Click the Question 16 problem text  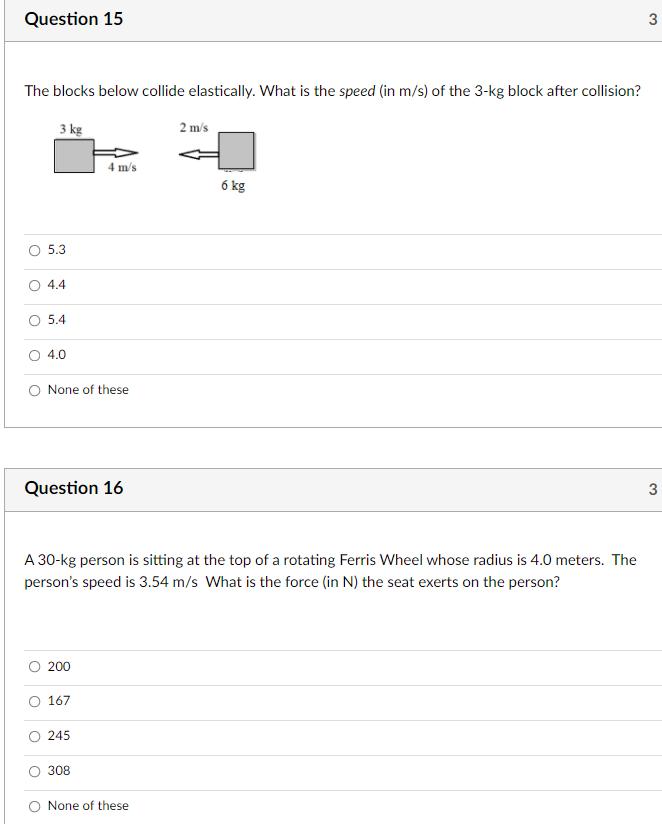click(330, 572)
